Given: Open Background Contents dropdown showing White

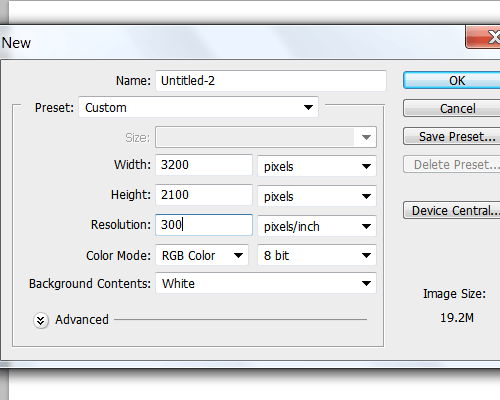Looking at the screenshot, I should [266, 283].
